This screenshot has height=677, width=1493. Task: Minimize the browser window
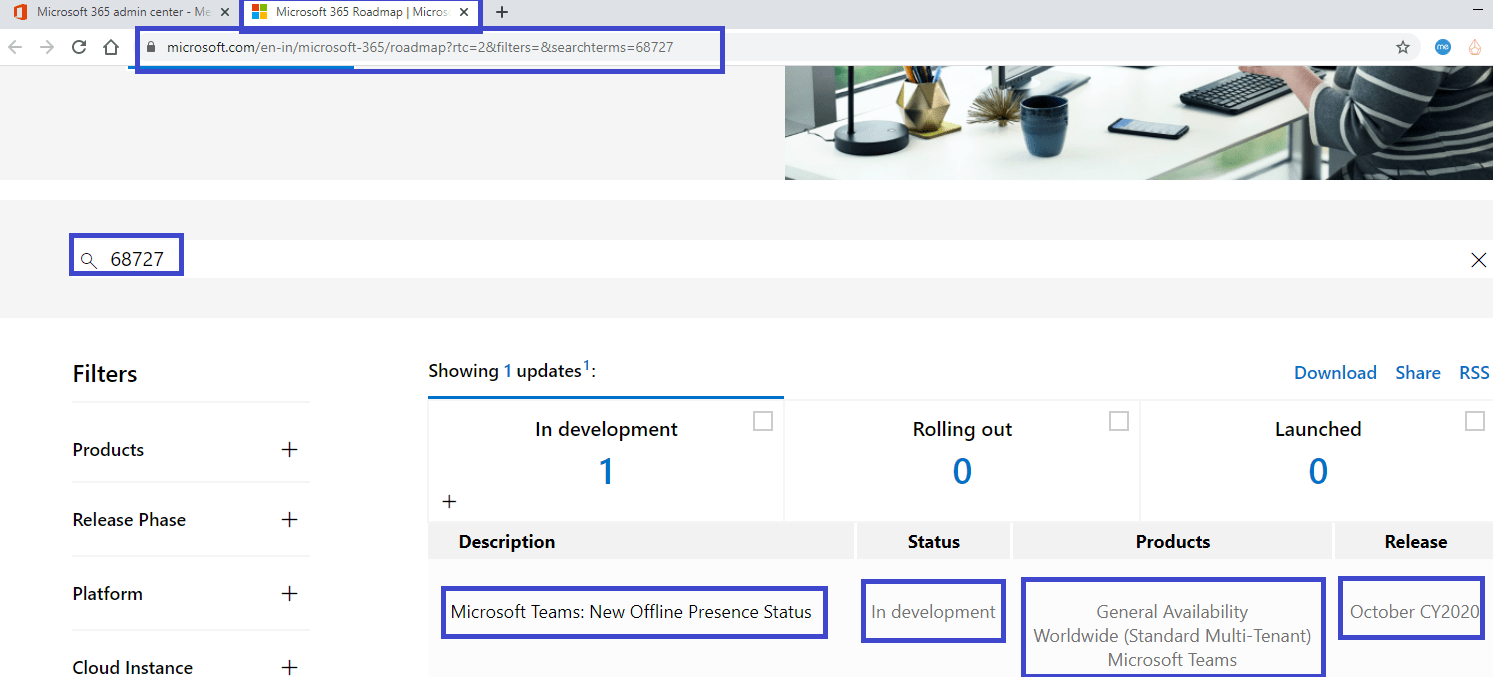1476,9
